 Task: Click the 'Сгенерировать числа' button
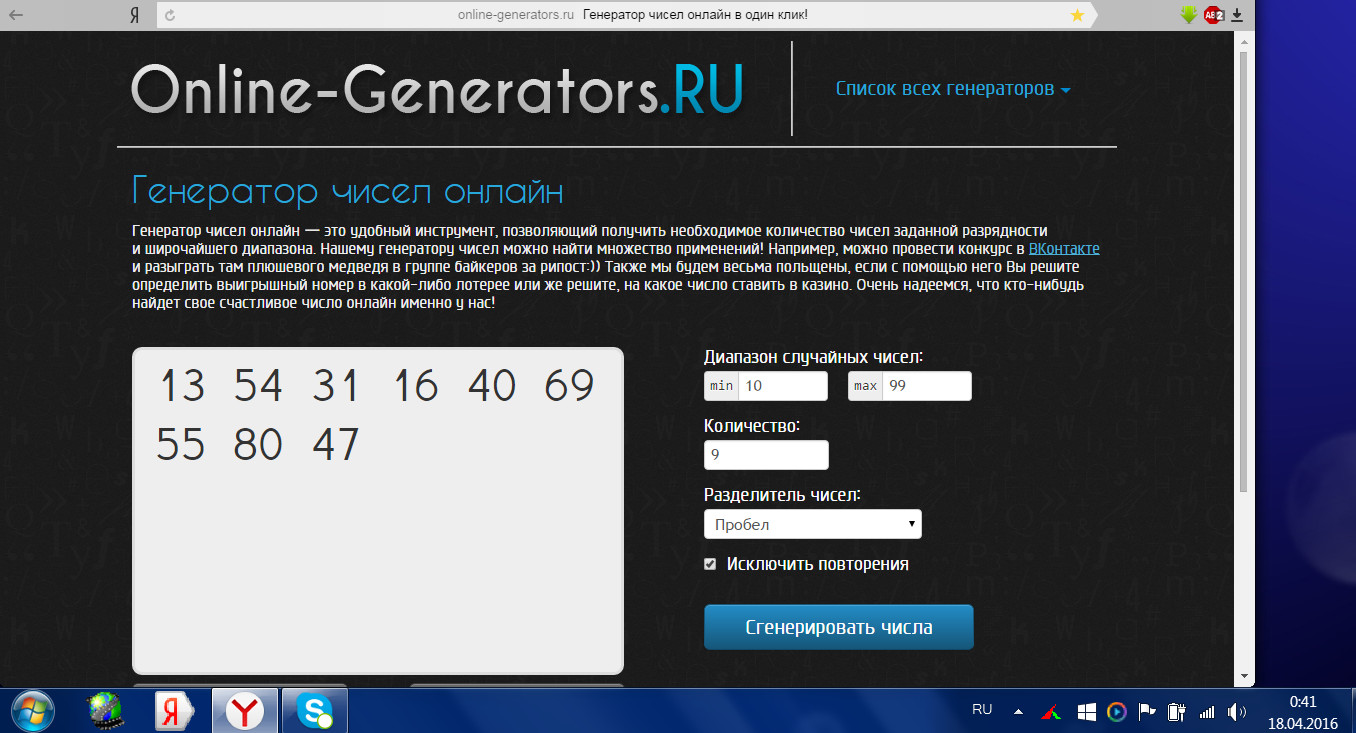pyautogui.click(x=838, y=627)
